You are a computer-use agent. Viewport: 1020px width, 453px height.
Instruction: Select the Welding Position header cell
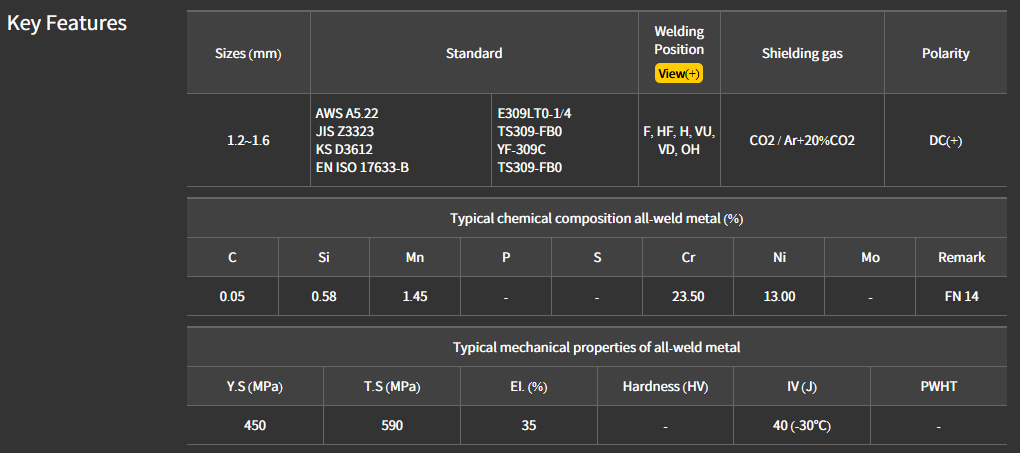(679, 41)
